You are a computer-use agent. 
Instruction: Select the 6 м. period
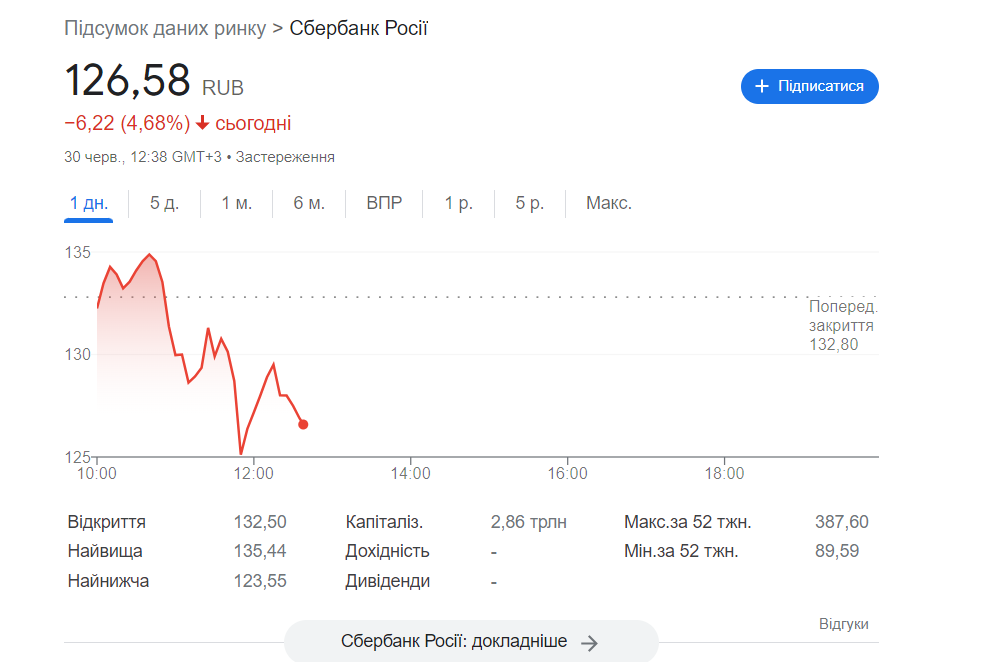pyautogui.click(x=309, y=202)
